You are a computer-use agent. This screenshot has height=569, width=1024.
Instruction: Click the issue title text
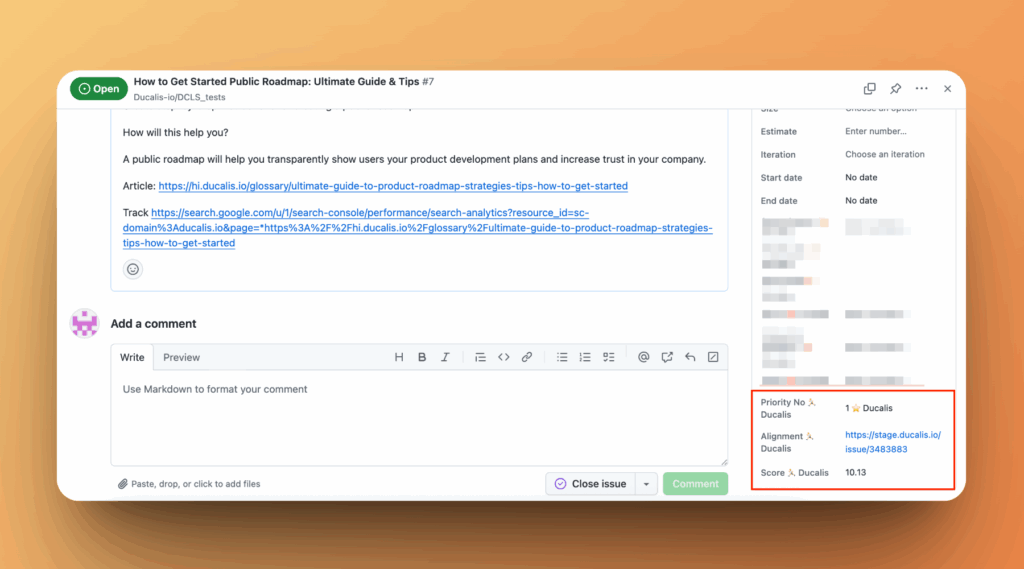point(276,82)
